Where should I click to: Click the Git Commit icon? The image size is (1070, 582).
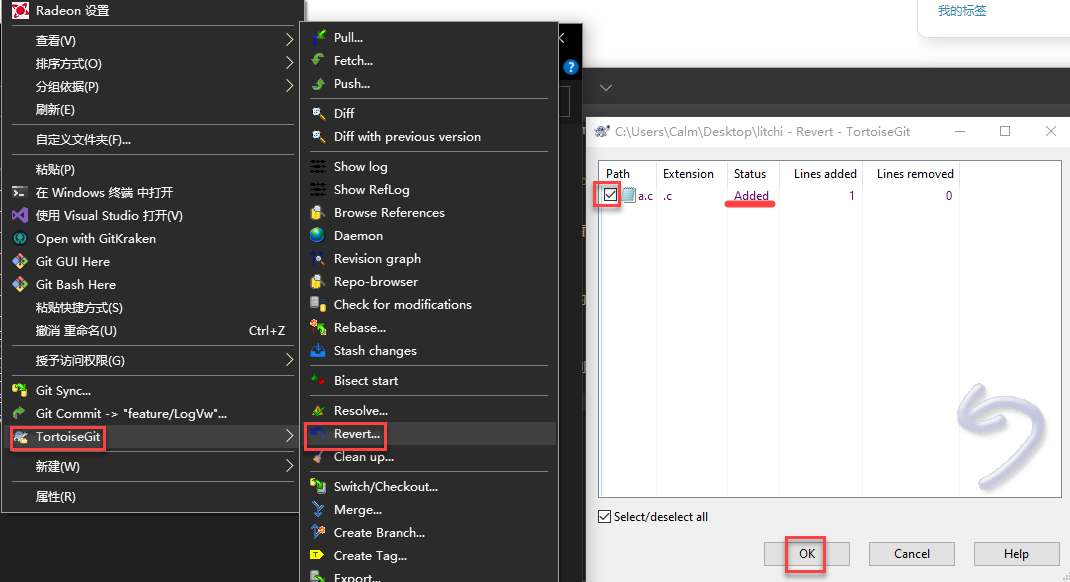click(20, 413)
